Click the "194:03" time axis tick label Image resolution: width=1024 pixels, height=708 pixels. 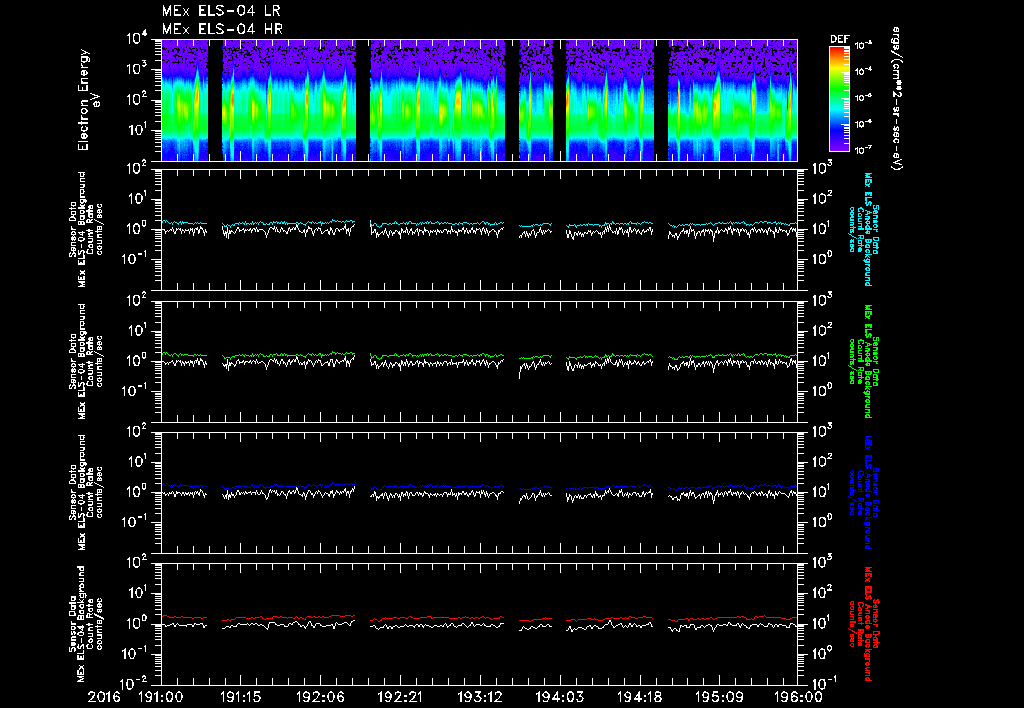559,697
